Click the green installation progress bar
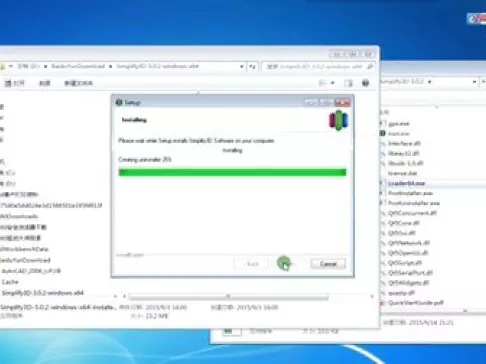Viewport: 486px width, 364px height. (x=232, y=172)
